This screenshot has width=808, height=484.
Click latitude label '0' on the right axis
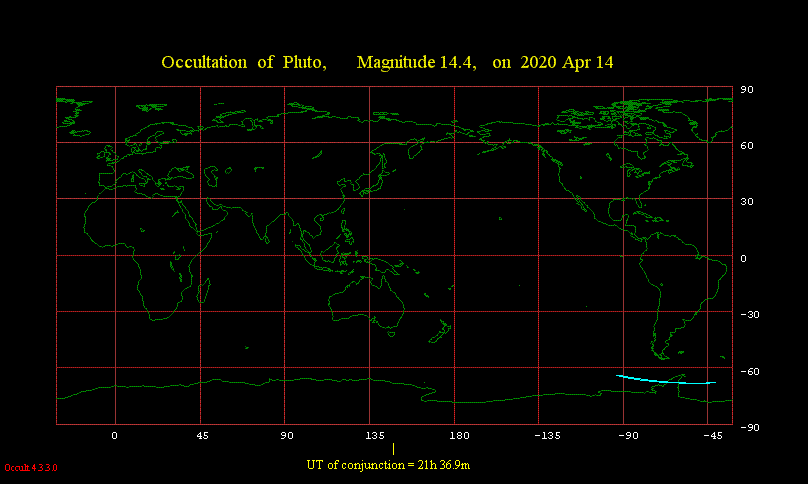(744, 259)
